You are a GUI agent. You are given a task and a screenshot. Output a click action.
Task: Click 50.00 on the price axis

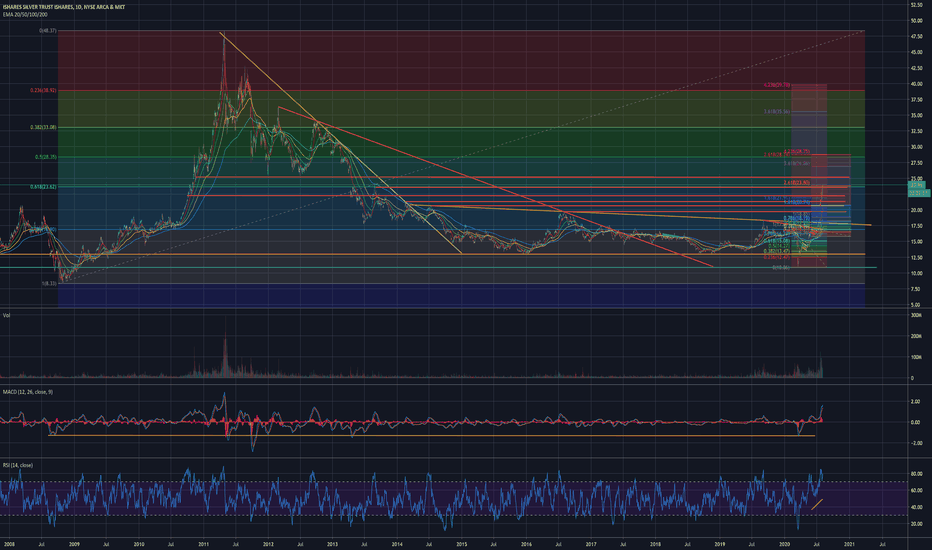pos(916,21)
